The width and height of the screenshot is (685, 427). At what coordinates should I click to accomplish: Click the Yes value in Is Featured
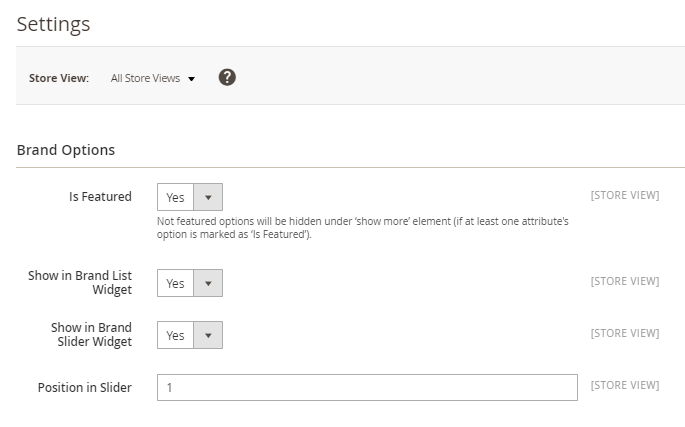click(175, 197)
